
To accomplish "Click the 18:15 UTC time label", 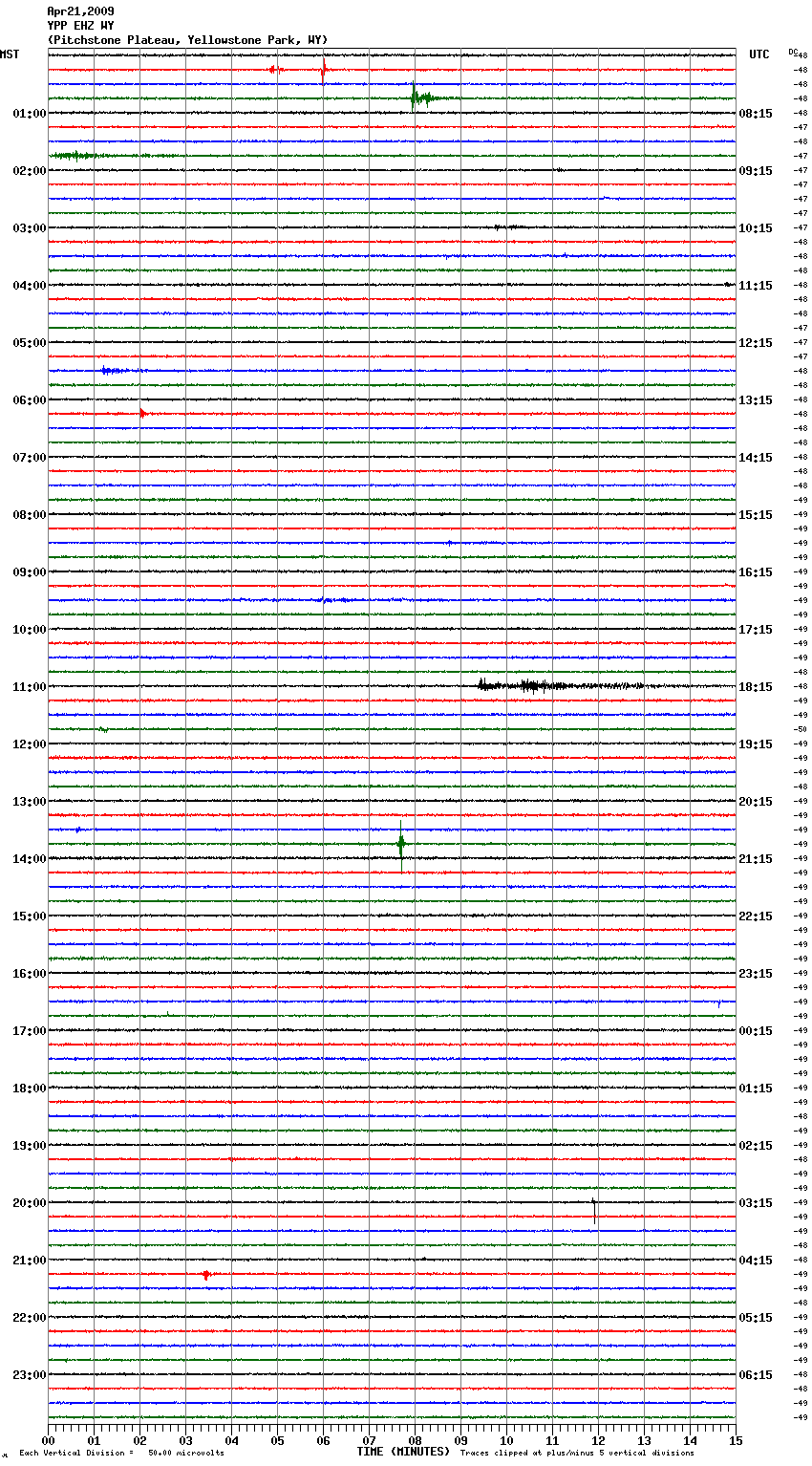I will (x=756, y=687).
